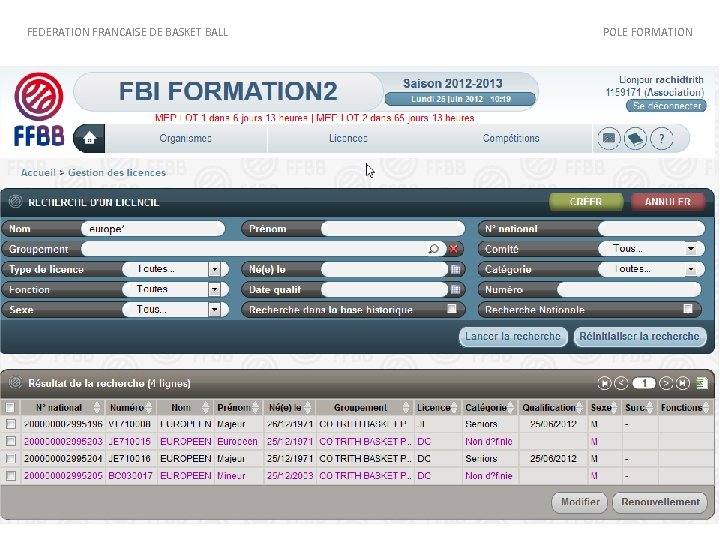Click the page number 1 field
720x540 pixels.
click(x=644, y=383)
